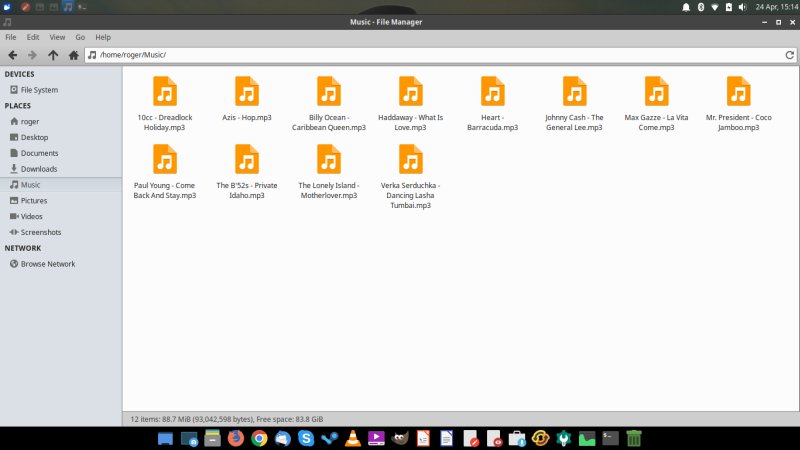Select Heart - Barracuda.mp3 file icon
This screenshot has width=800, height=450.
click(493, 91)
